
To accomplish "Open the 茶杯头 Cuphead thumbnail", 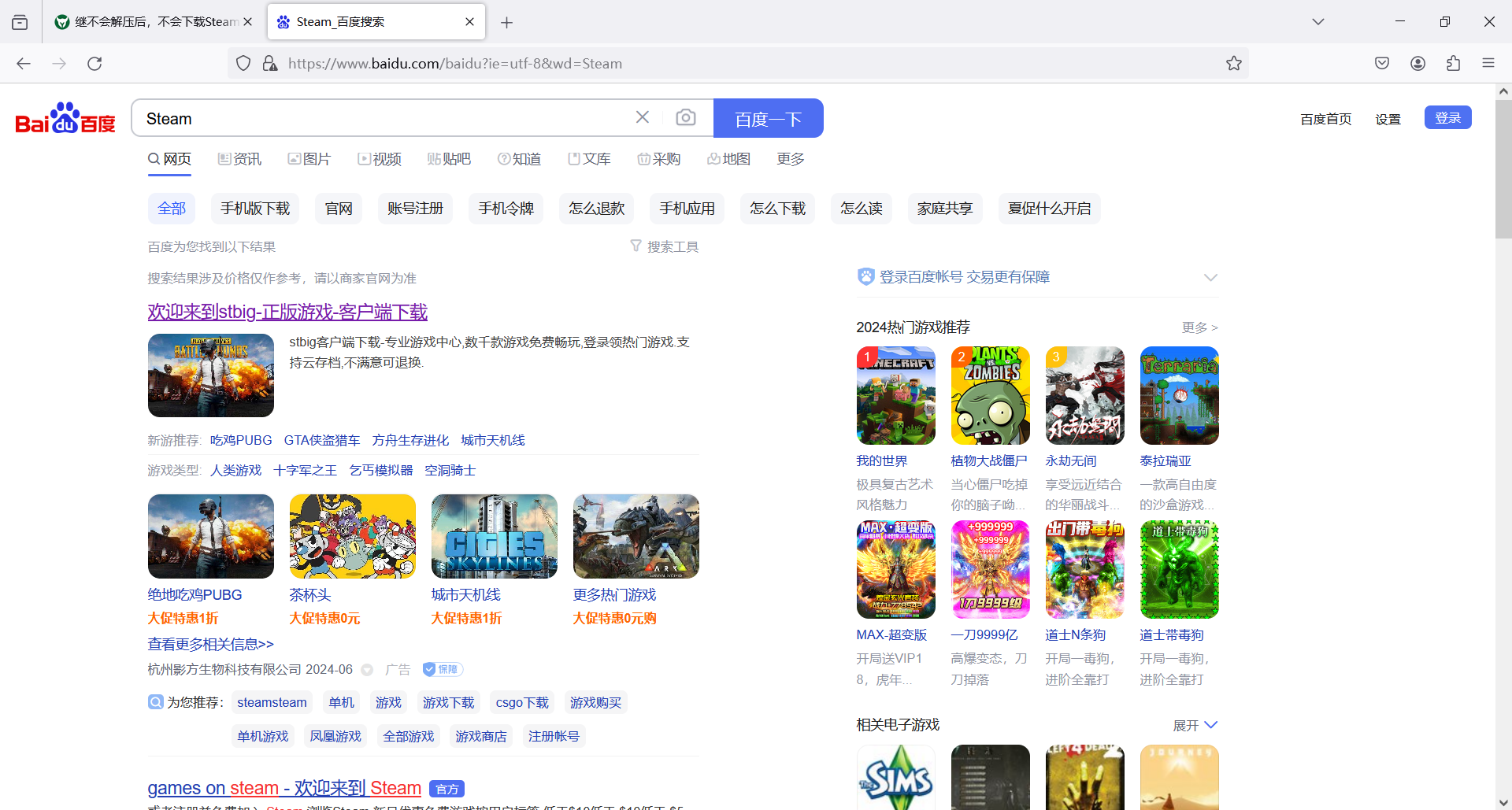I will click(353, 536).
